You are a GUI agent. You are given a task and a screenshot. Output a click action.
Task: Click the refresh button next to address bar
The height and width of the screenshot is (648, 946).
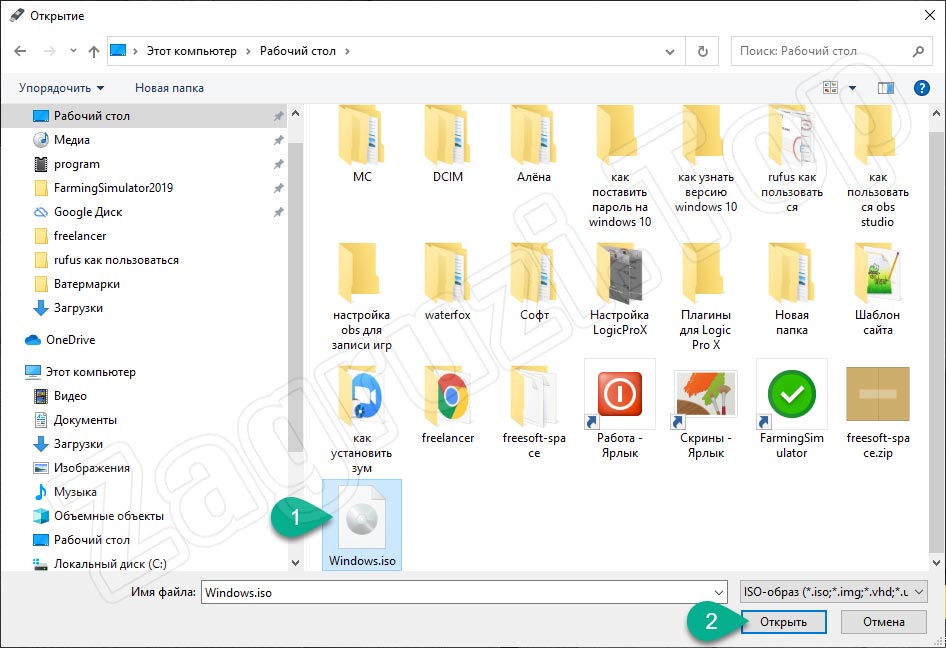[x=703, y=51]
